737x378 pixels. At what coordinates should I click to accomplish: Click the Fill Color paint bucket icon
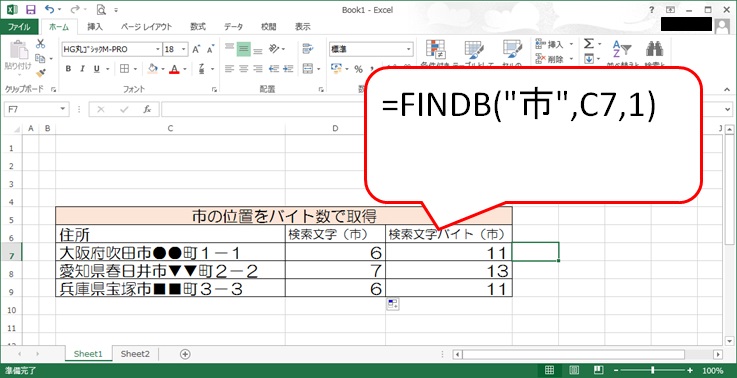tap(152, 69)
